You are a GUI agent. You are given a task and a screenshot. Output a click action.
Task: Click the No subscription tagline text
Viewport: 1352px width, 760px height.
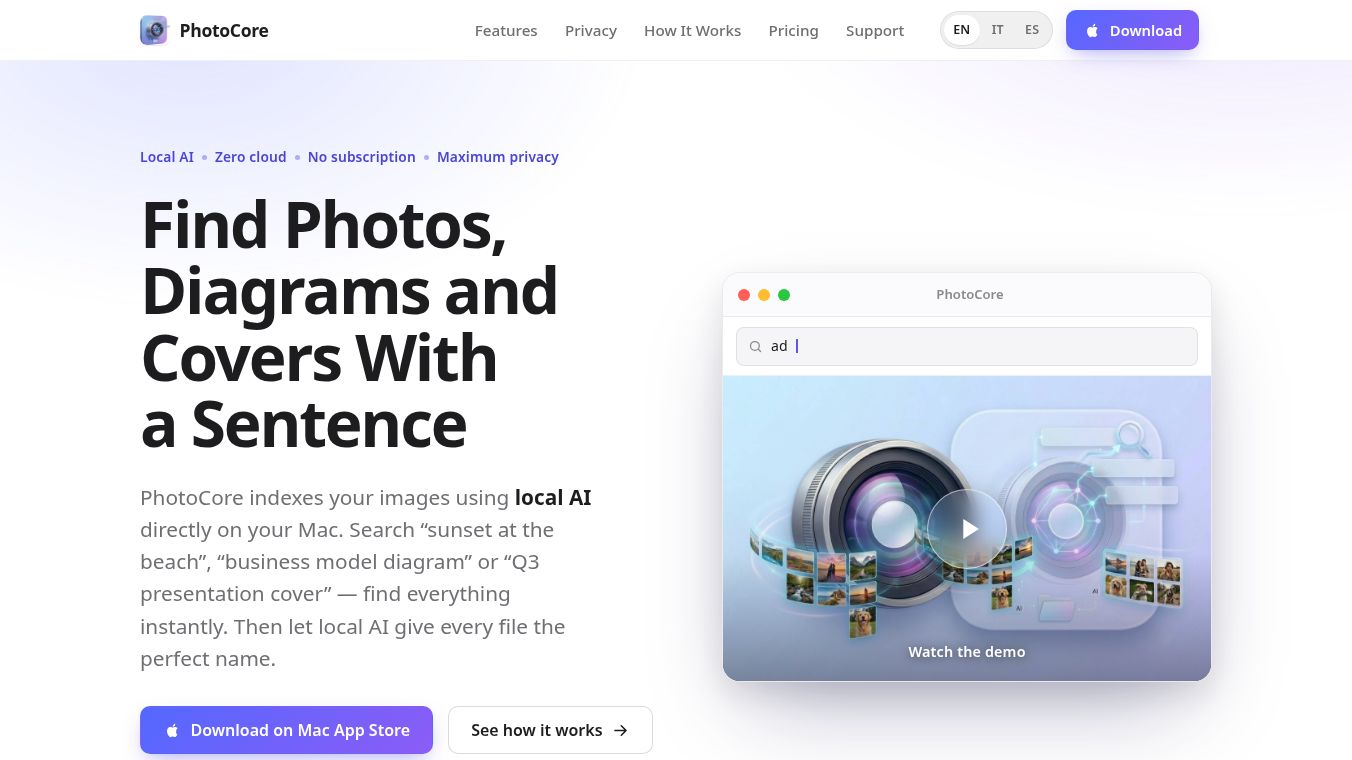(362, 157)
